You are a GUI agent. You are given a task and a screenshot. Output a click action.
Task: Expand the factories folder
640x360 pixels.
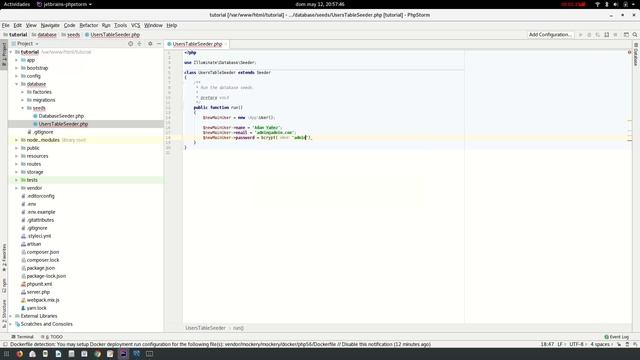[22, 92]
